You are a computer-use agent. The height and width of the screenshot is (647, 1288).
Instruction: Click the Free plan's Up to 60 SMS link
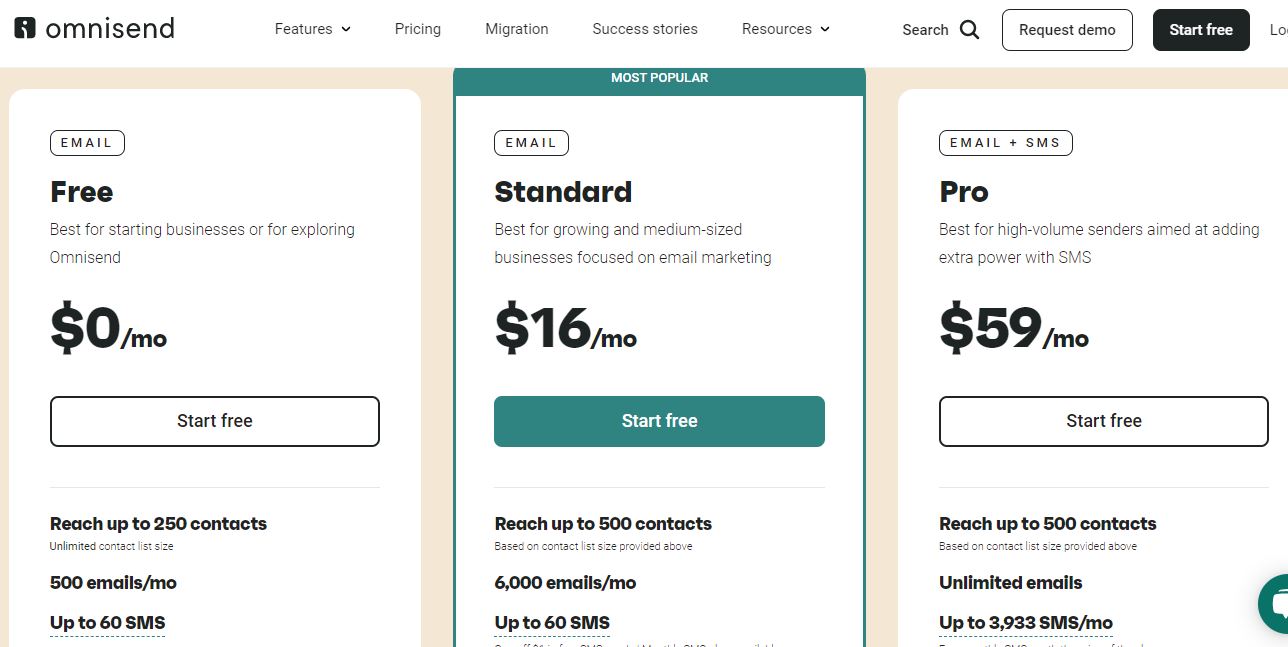pos(107,622)
